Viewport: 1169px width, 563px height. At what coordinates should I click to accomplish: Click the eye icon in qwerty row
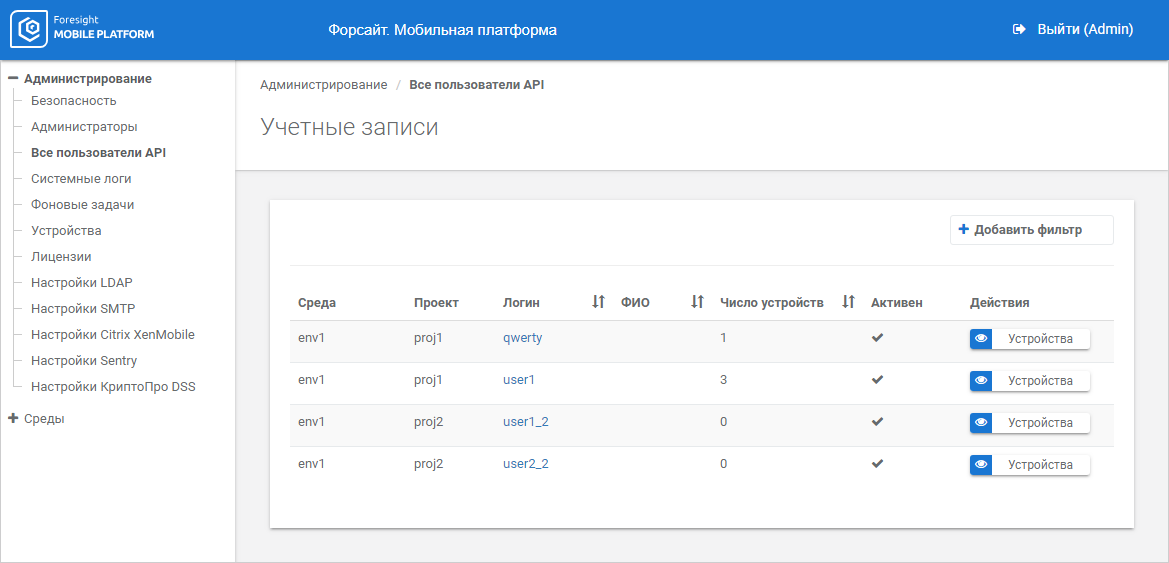(x=981, y=339)
